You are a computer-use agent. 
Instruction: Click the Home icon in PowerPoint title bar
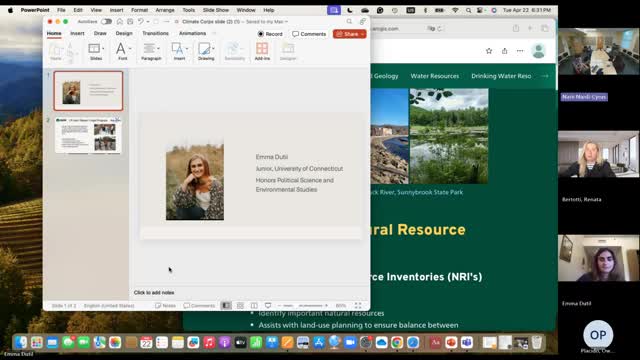point(120,21)
